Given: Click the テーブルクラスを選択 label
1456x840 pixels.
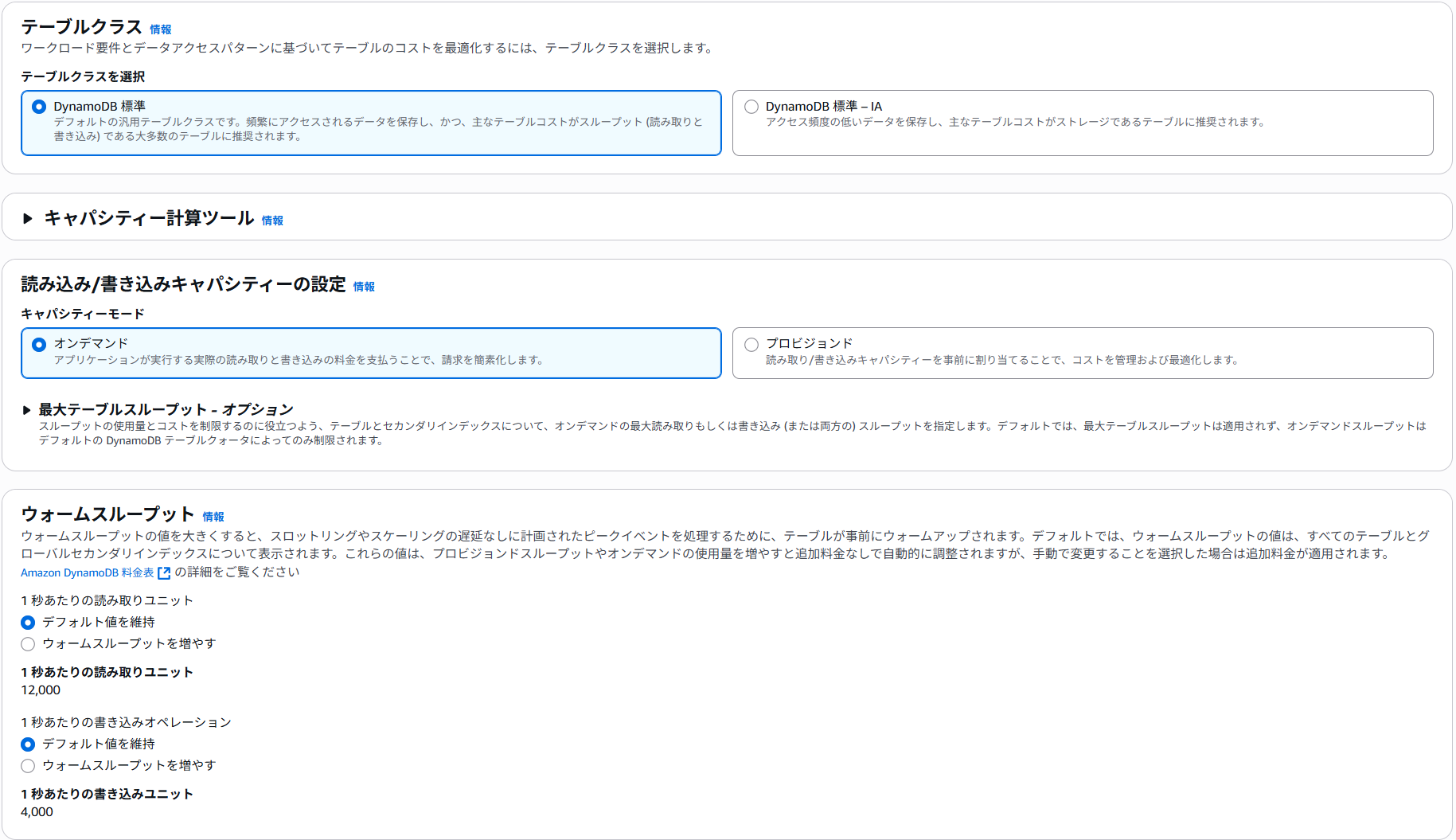Looking at the screenshot, I should tap(83, 76).
